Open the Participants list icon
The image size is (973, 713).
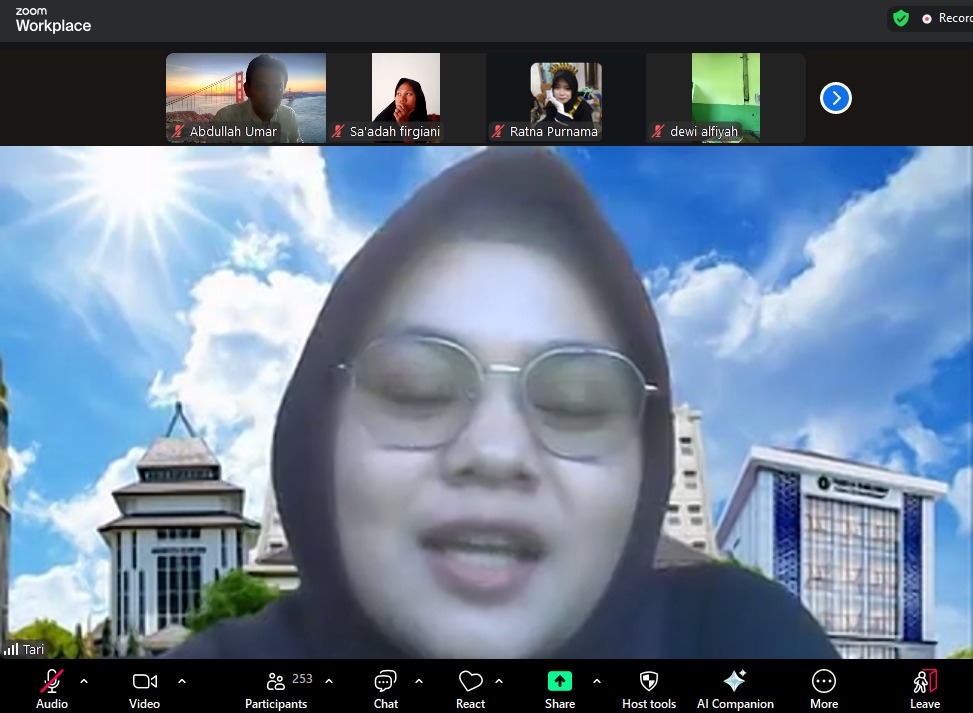[x=276, y=682]
